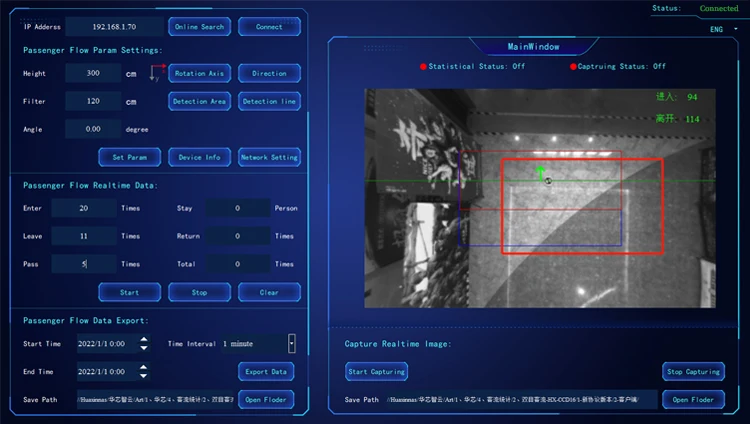This screenshot has height=424, width=750.
Task: Click the rotation axis indicator icon
Action: [x=157, y=72]
